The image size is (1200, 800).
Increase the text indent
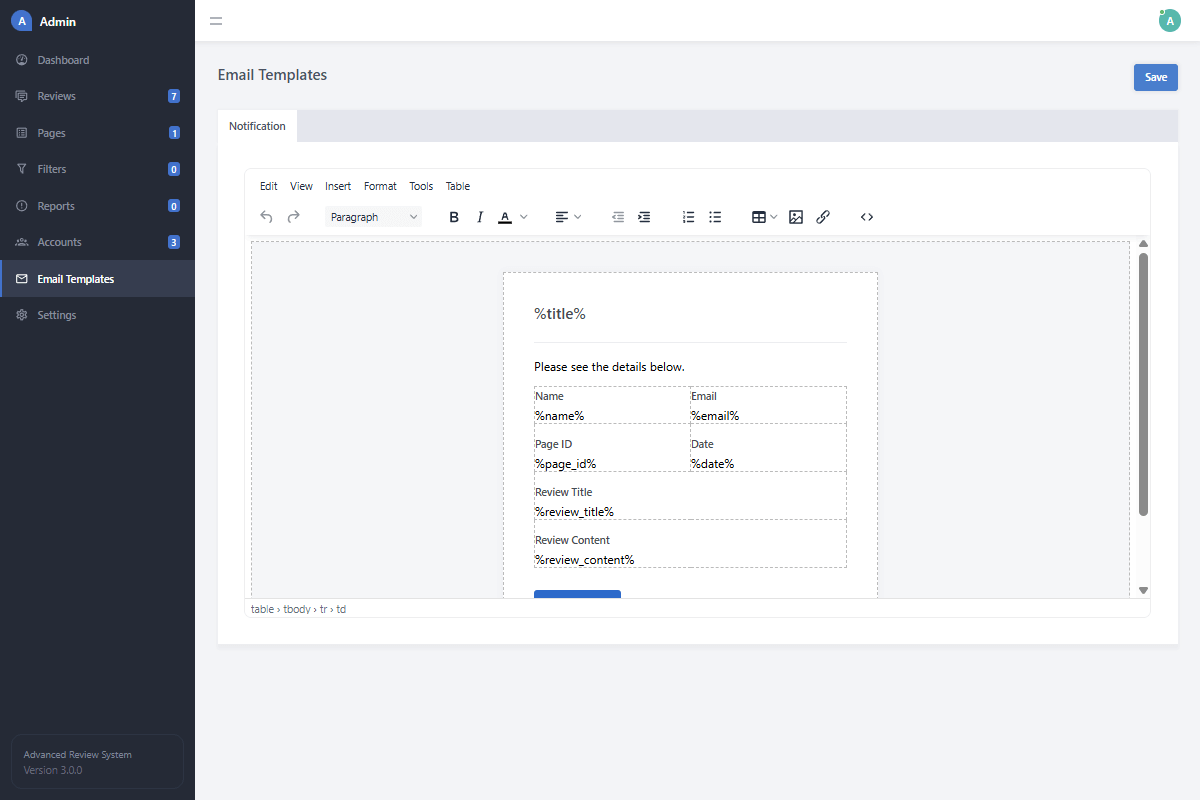click(644, 216)
